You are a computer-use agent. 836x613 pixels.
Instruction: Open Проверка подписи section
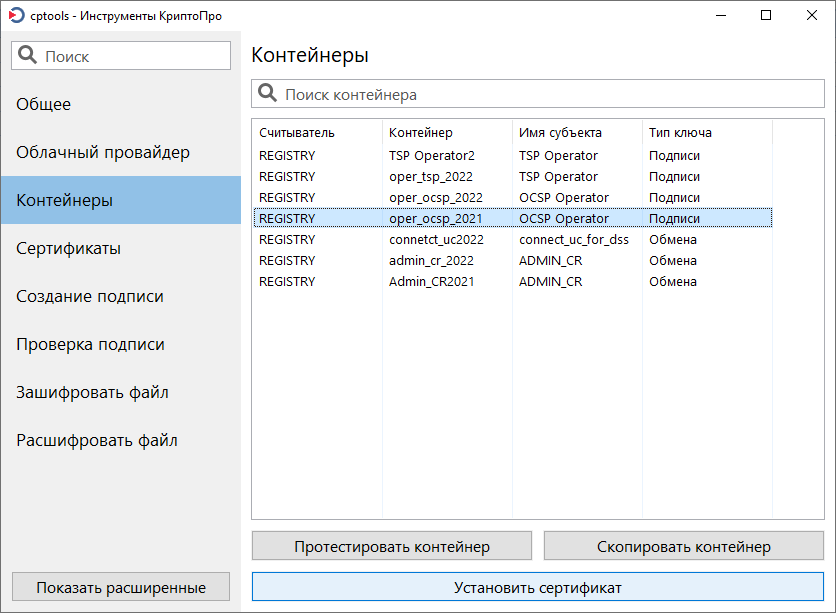click(121, 344)
